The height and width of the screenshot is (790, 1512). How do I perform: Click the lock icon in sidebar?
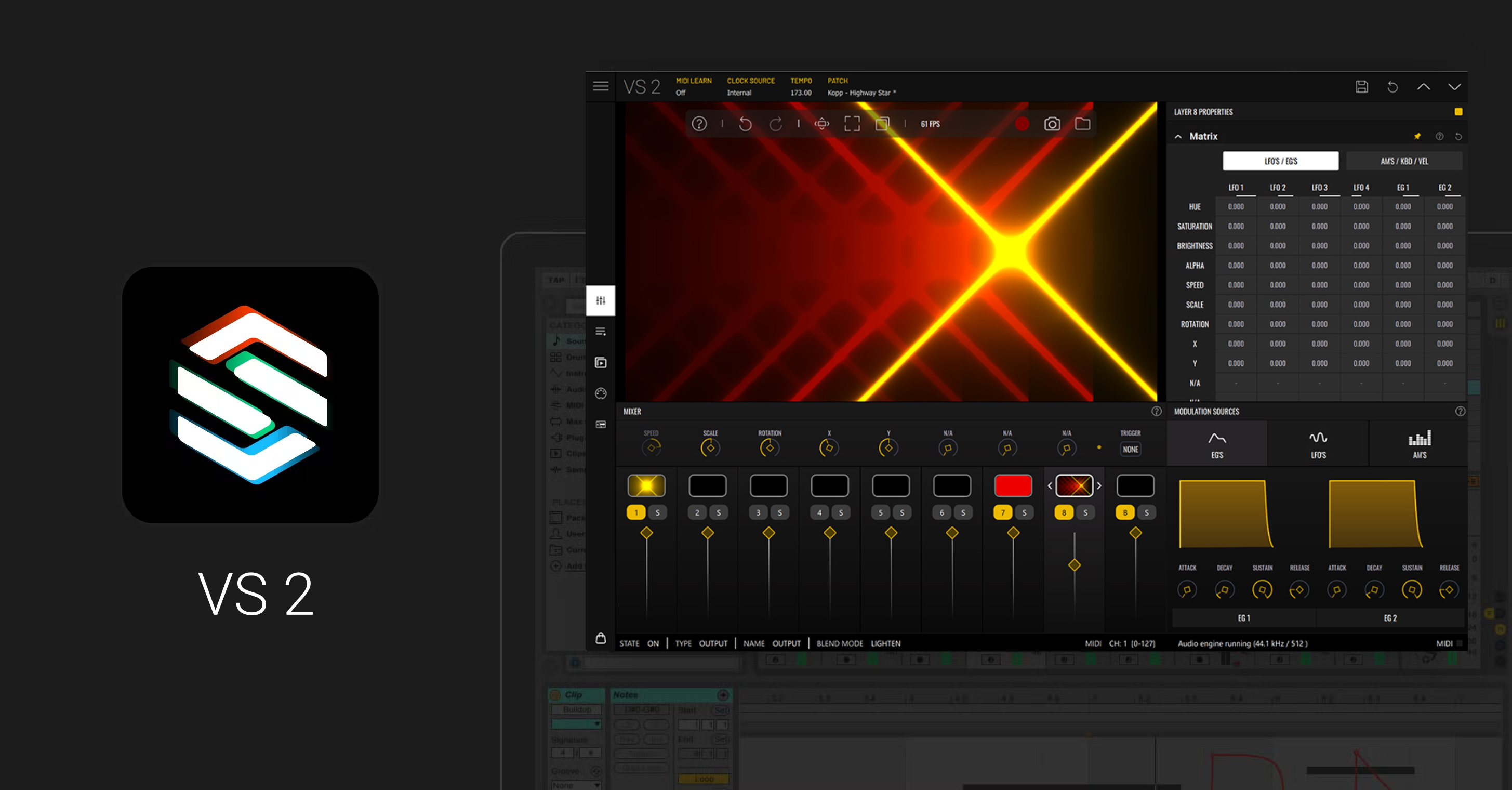601,638
